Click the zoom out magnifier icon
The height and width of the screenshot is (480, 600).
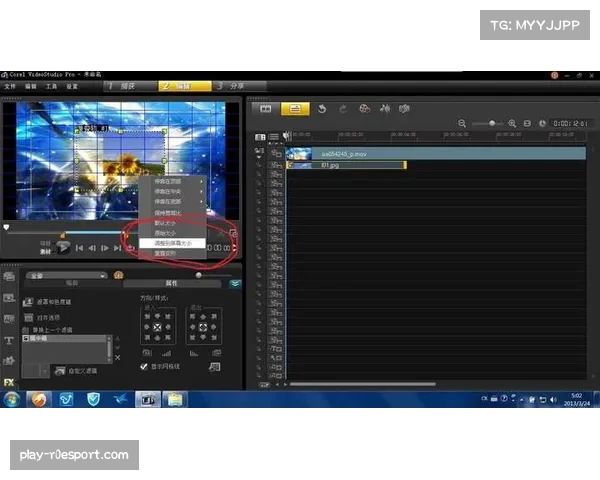point(463,123)
